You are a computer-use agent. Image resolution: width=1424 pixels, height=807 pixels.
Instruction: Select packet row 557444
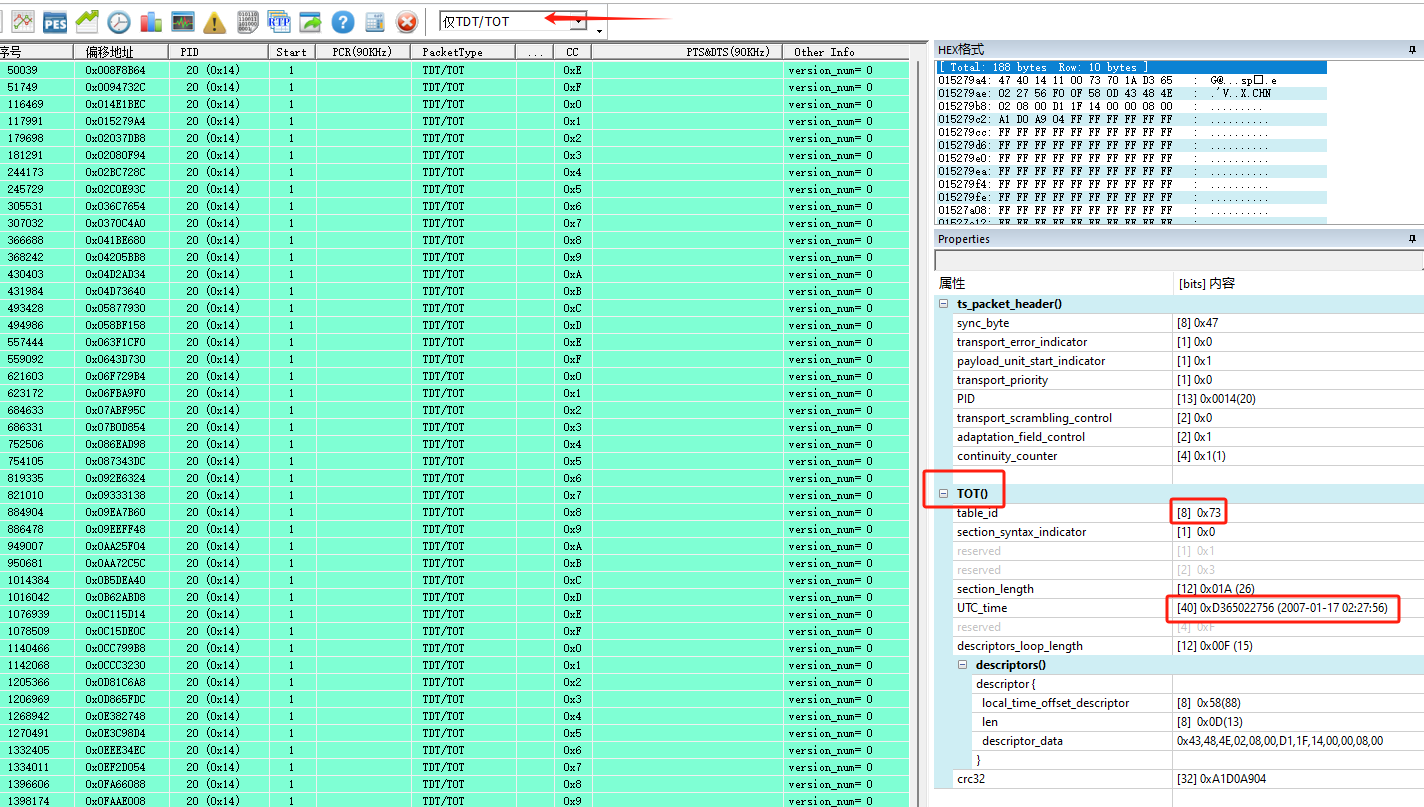(454, 342)
